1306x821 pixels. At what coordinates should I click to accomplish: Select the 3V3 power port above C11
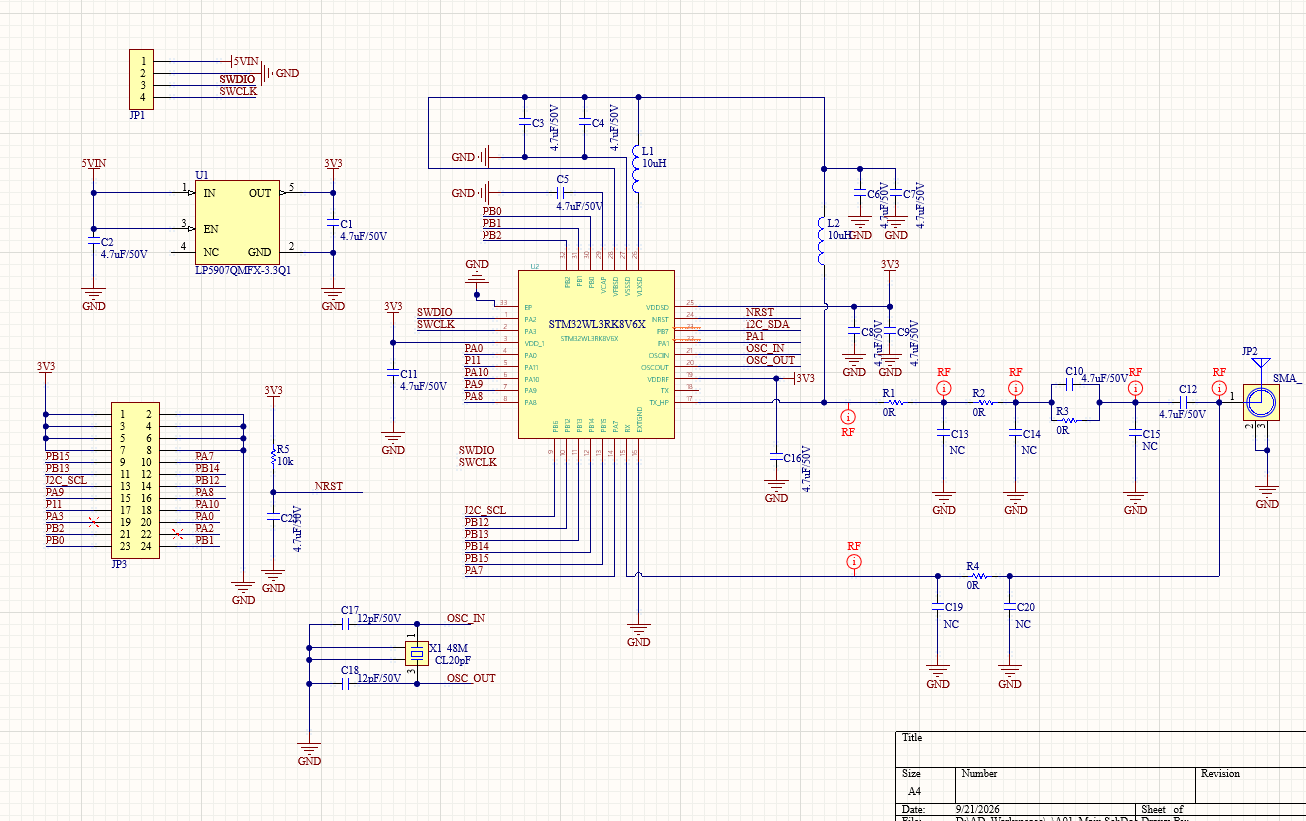tap(393, 310)
